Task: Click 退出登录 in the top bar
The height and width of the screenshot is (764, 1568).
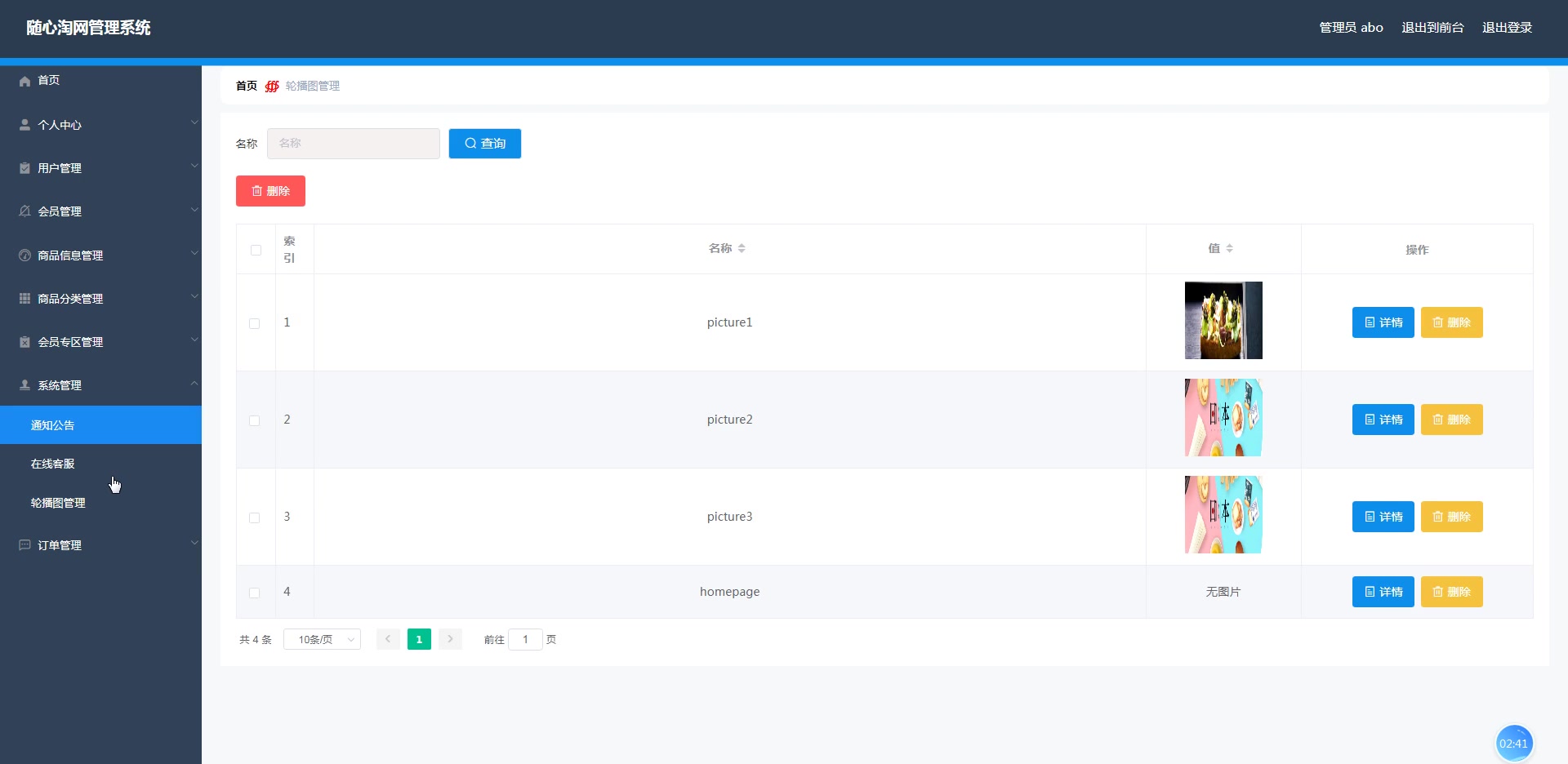Action: pyautogui.click(x=1507, y=27)
